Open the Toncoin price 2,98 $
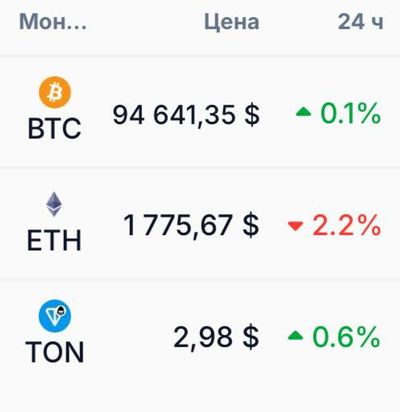 (x=216, y=337)
